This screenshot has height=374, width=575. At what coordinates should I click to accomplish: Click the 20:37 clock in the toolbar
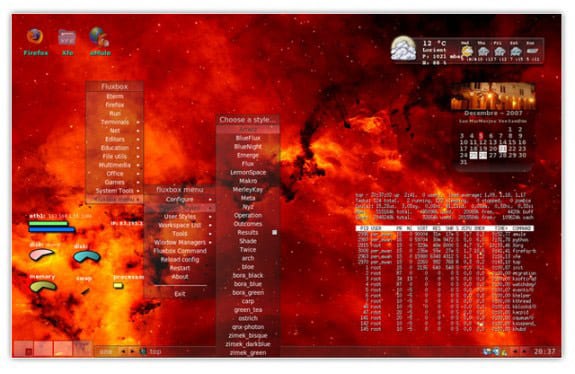(x=544, y=351)
